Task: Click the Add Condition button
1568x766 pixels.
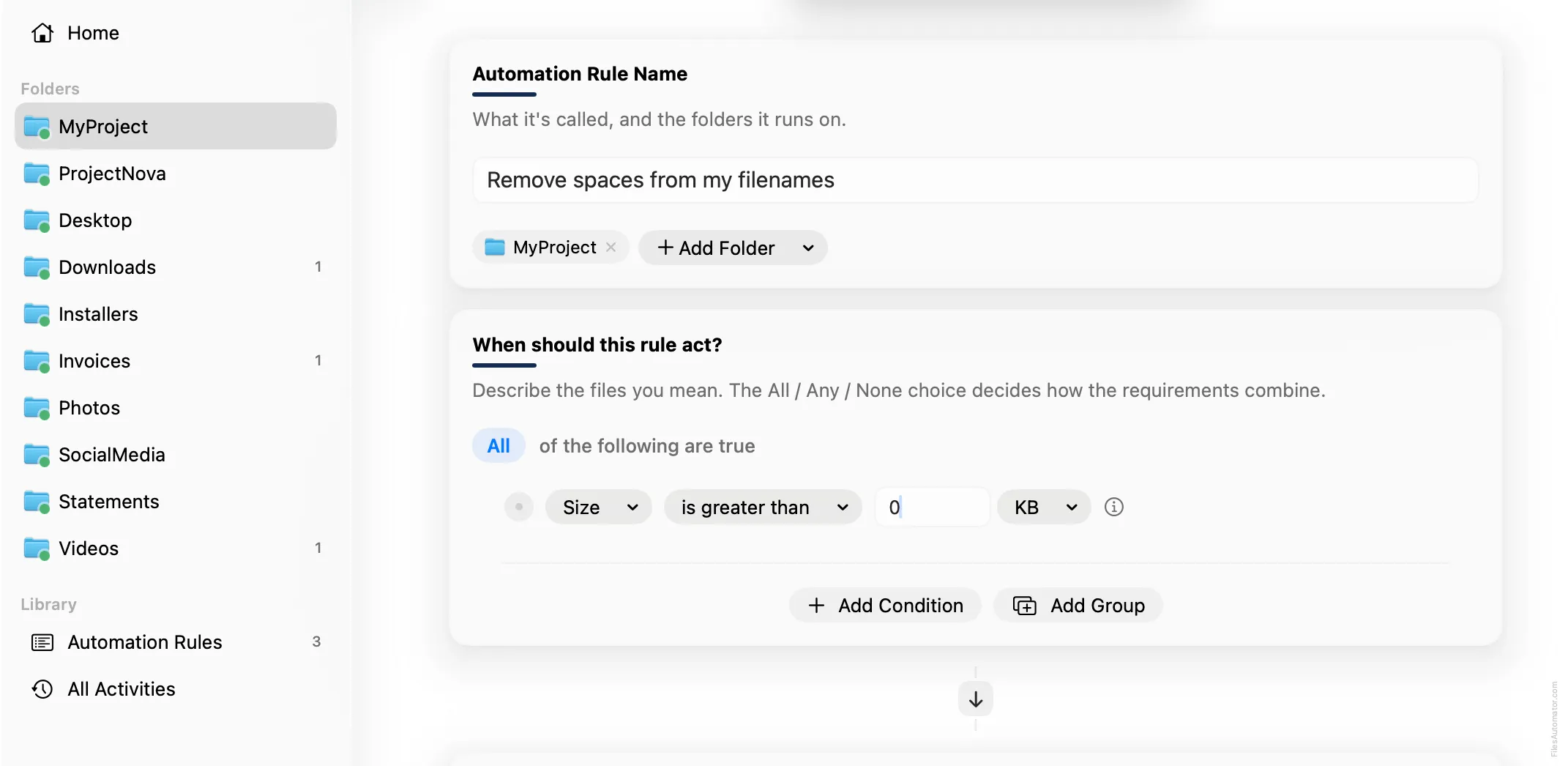Action: [x=885, y=606]
